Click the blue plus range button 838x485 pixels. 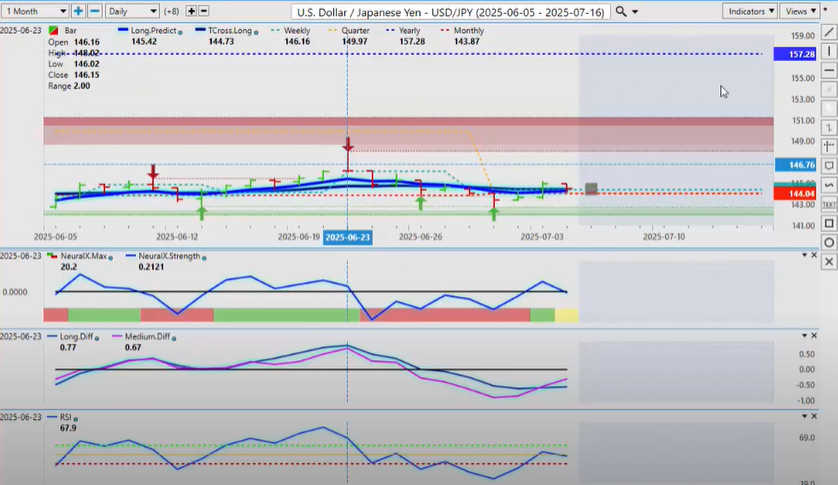(x=78, y=11)
